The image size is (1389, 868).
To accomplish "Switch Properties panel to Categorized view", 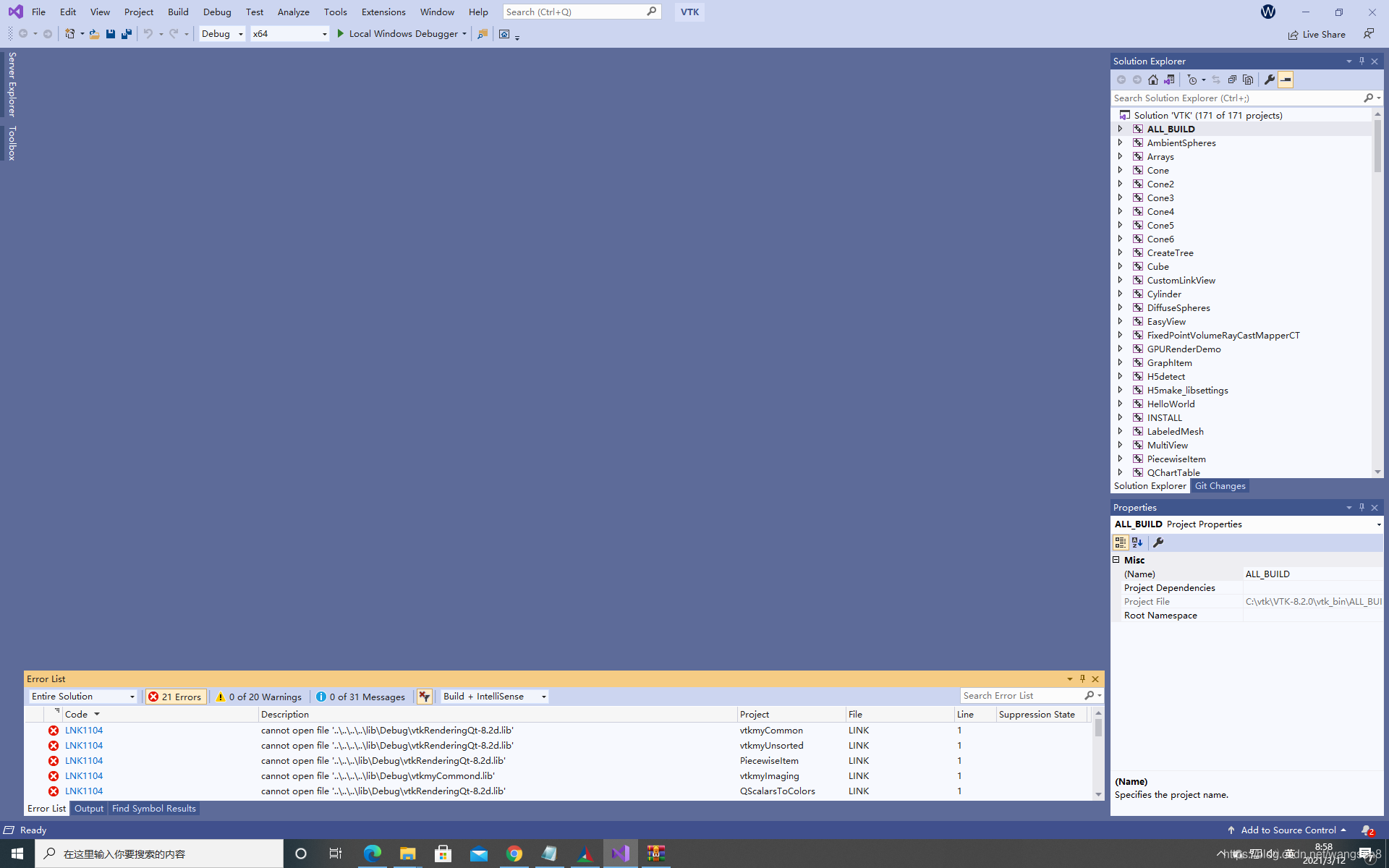I will (x=1121, y=542).
